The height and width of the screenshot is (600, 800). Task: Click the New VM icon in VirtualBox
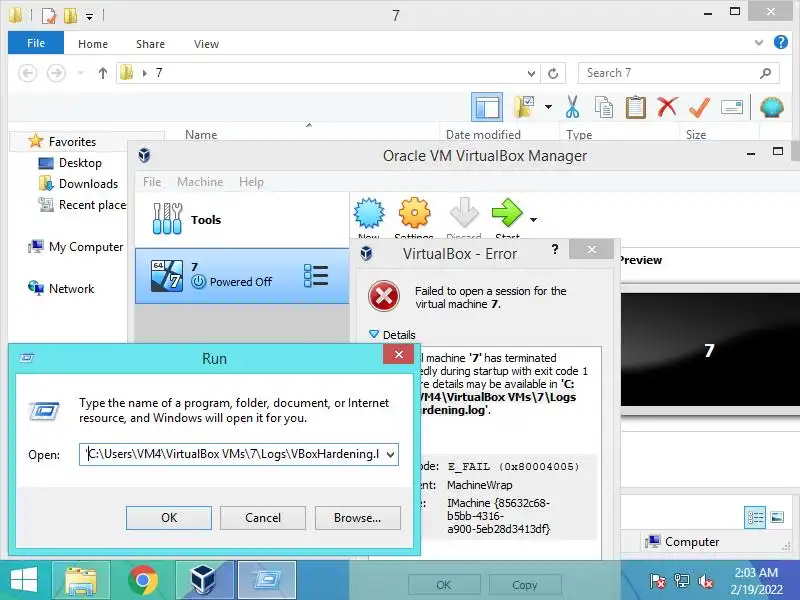point(369,213)
